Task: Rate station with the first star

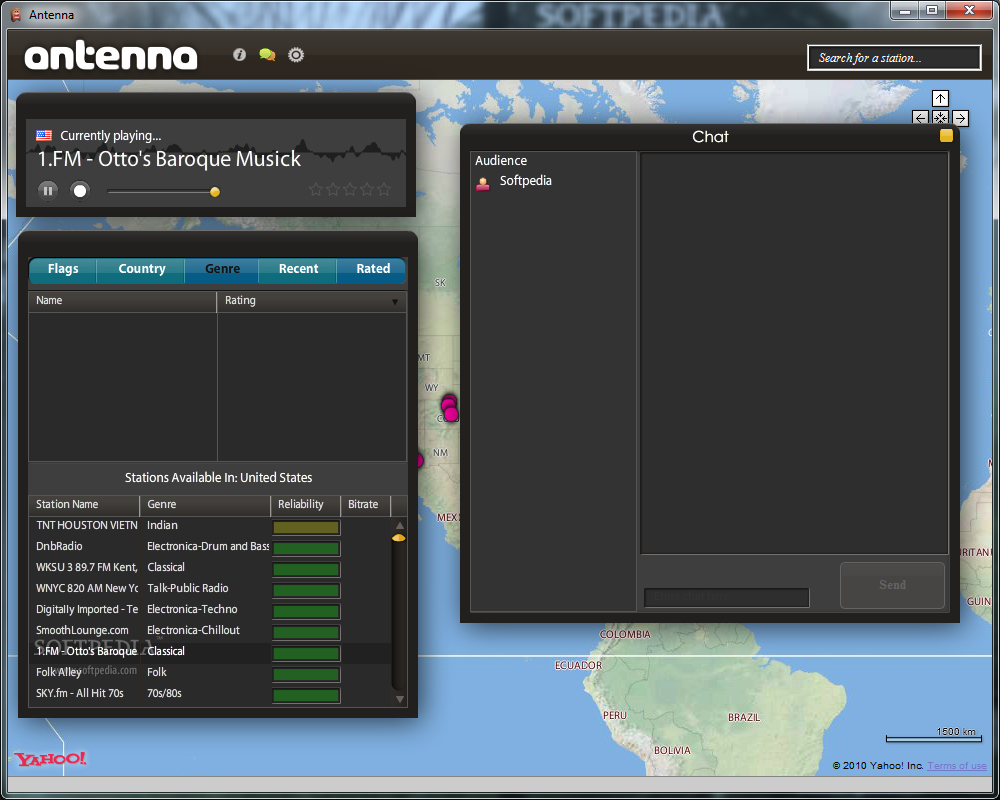Action: 315,189
